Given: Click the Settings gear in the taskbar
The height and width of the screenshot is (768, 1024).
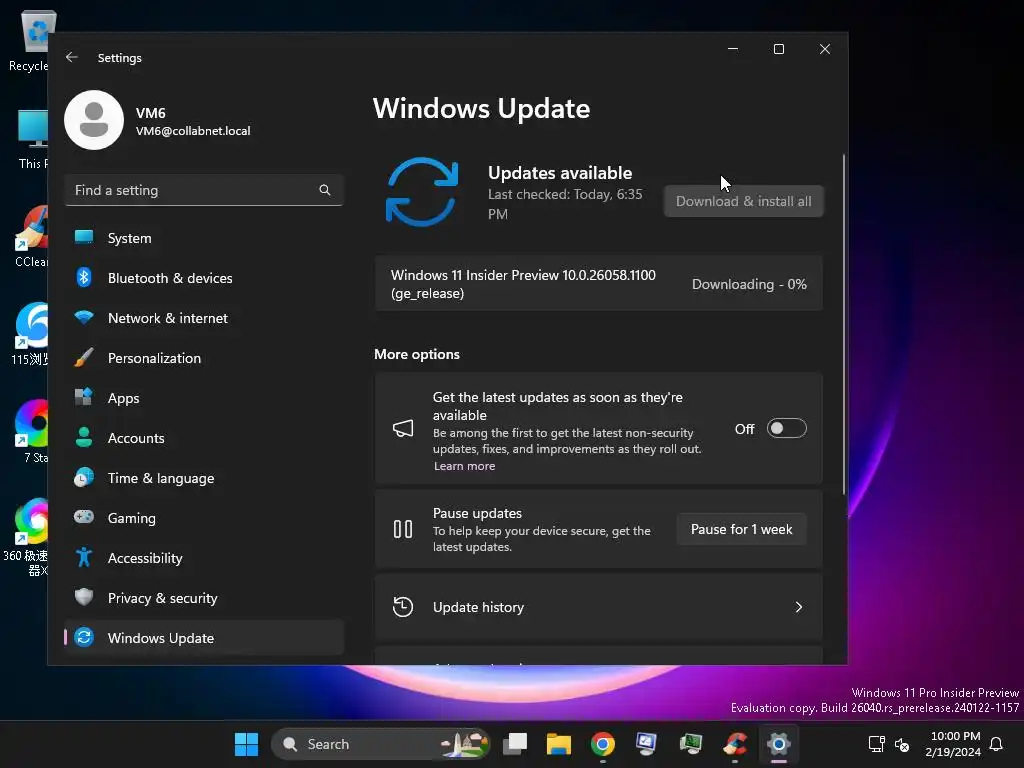Looking at the screenshot, I should point(778,744).
